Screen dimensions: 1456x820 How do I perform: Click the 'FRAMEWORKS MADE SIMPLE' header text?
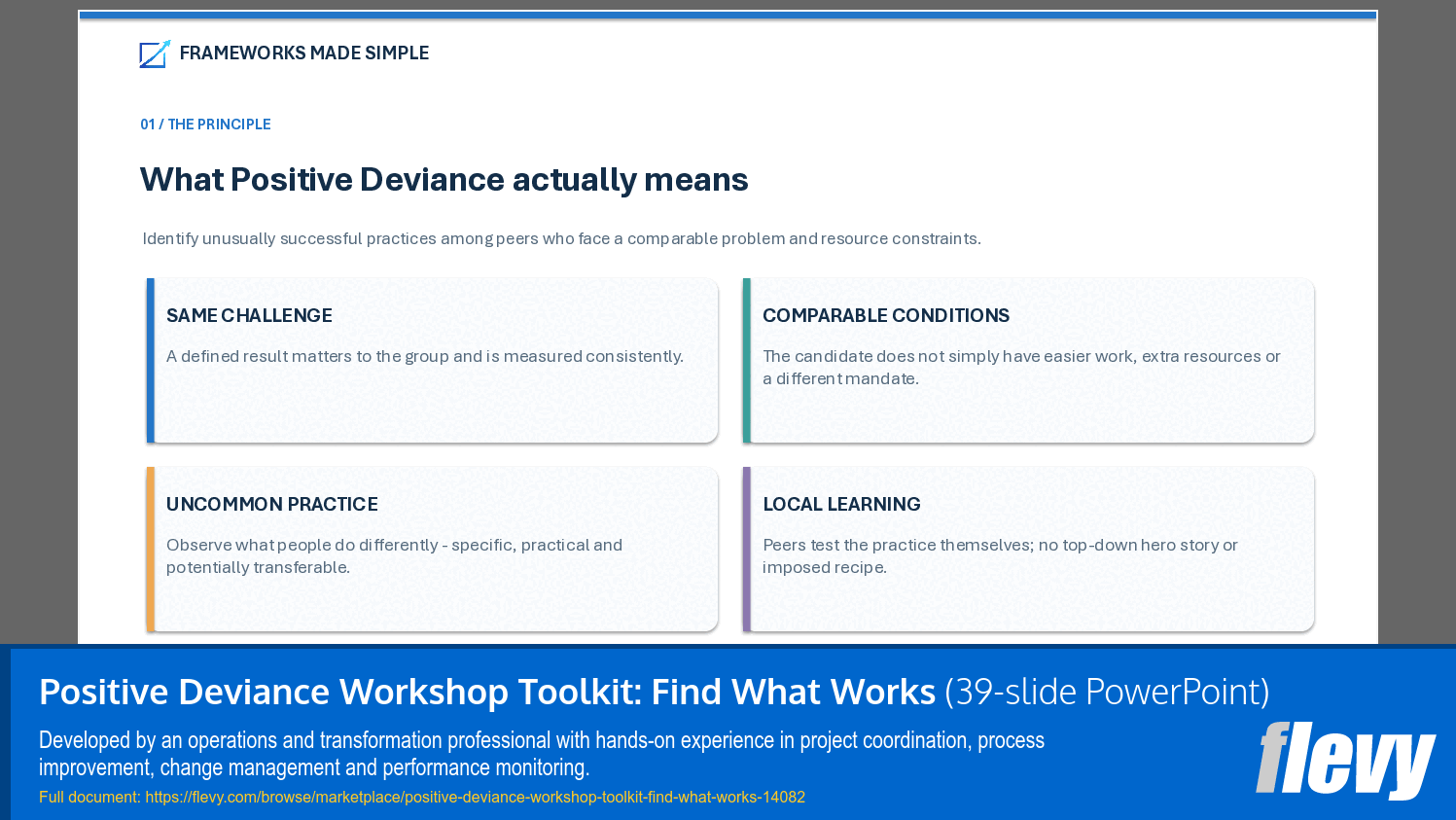pyautogui.click(x=304, y=53)
